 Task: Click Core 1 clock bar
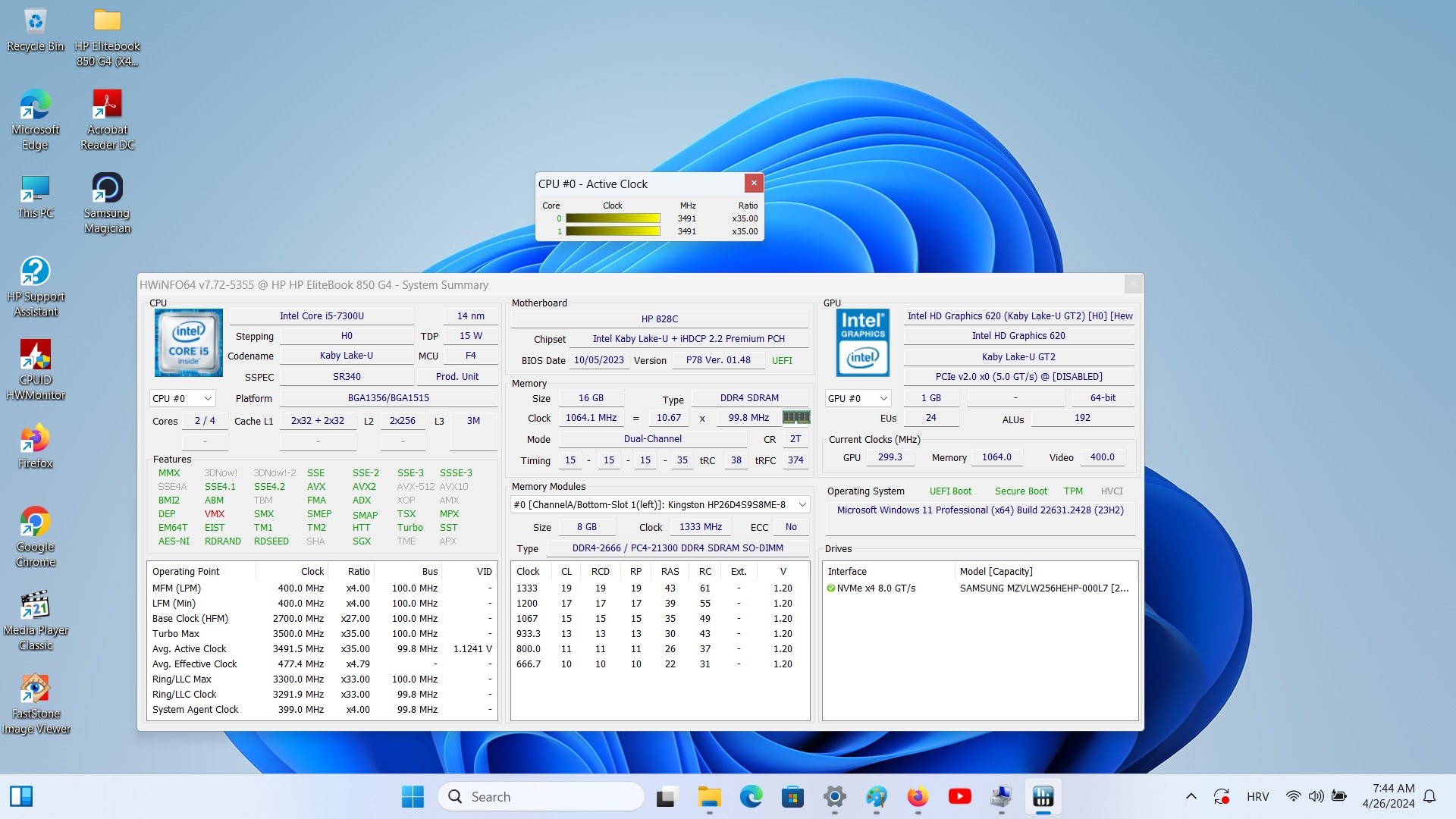[x=613, y=231]
